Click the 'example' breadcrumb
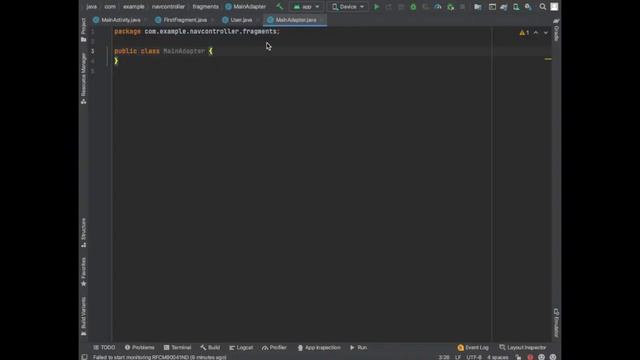The height and width of the screenshot is (360, 640). tap(133, 7)
